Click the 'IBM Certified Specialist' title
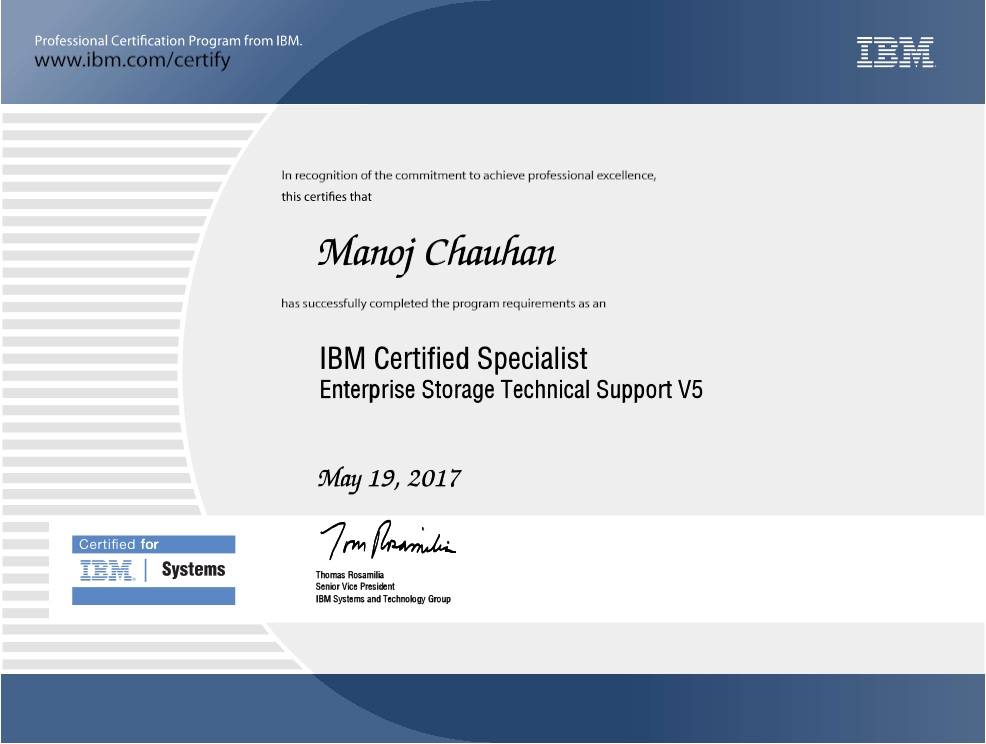986x744 pixels. 453,358
